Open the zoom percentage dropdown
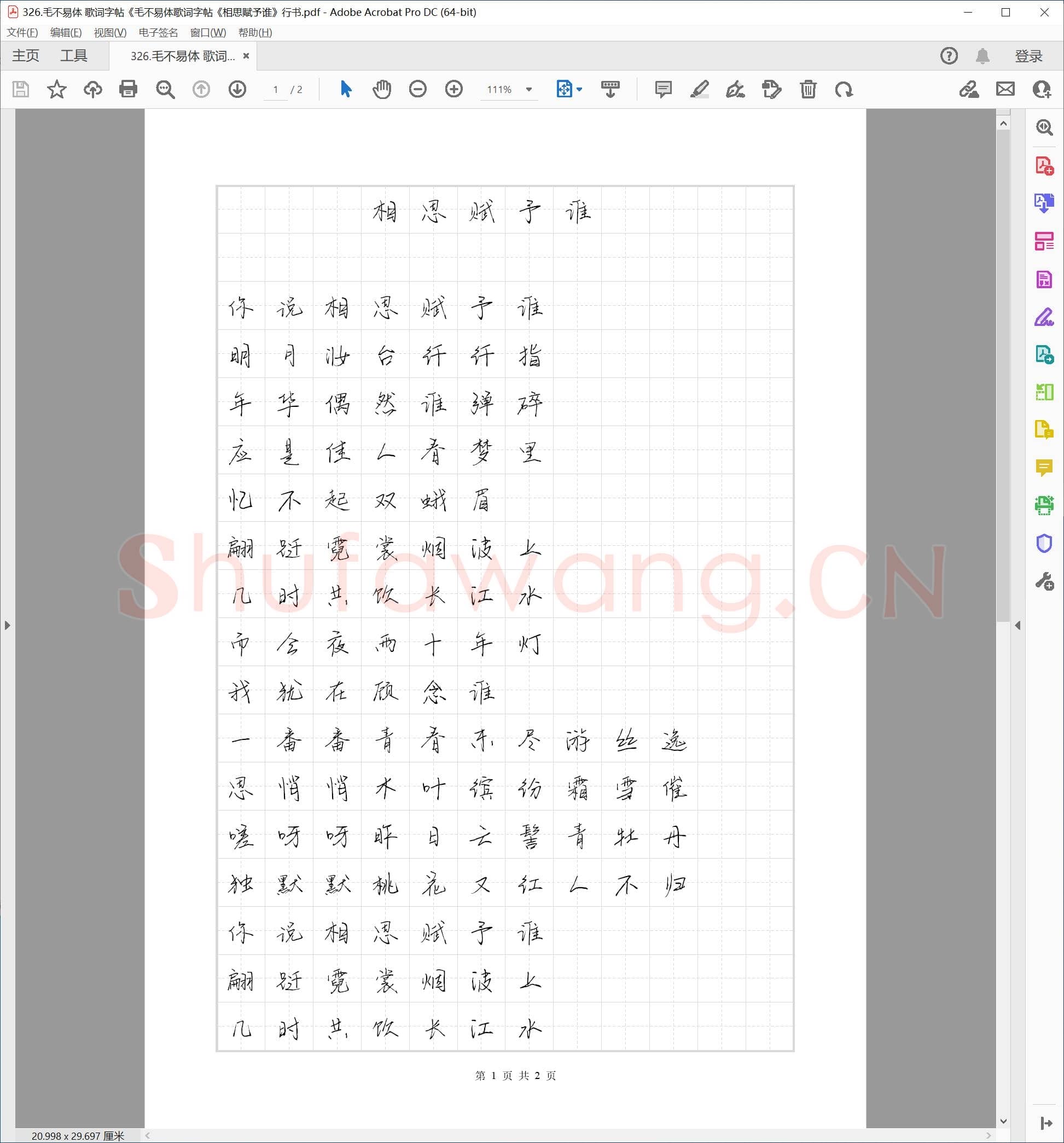 pos(528,89)
